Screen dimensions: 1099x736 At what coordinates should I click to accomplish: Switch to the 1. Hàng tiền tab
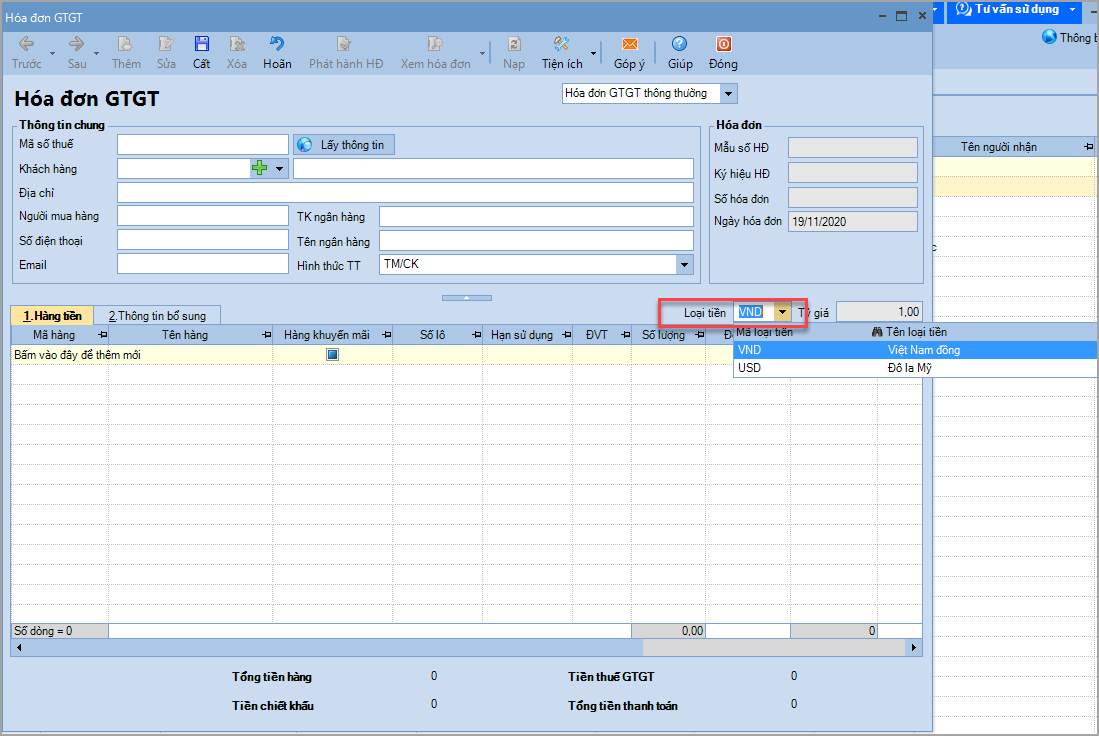[53, 316]
